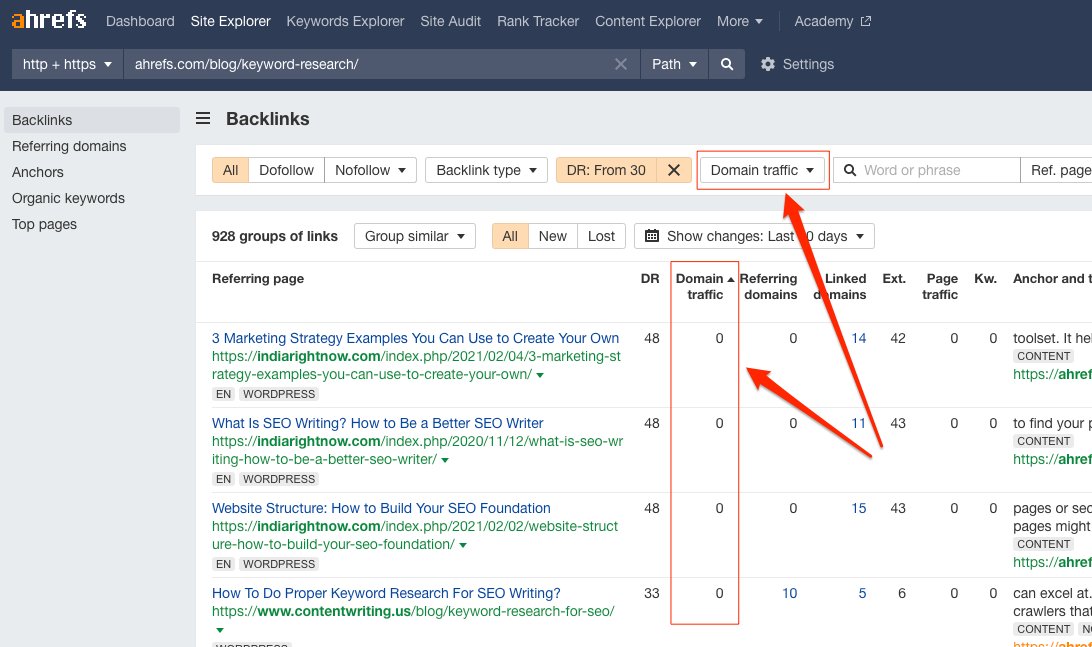Open the contentwriting.us URL

click(x=413, y=611)
